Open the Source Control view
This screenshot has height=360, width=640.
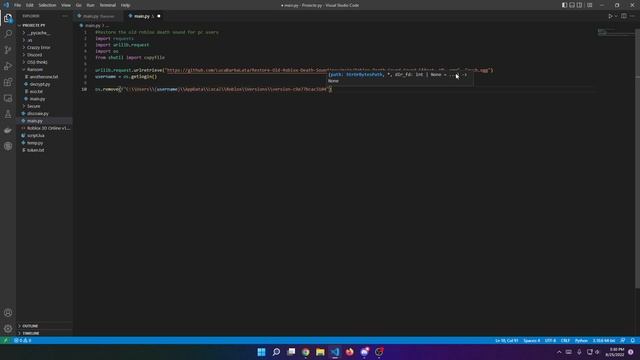pyautogui.click(x=8, y=50)
